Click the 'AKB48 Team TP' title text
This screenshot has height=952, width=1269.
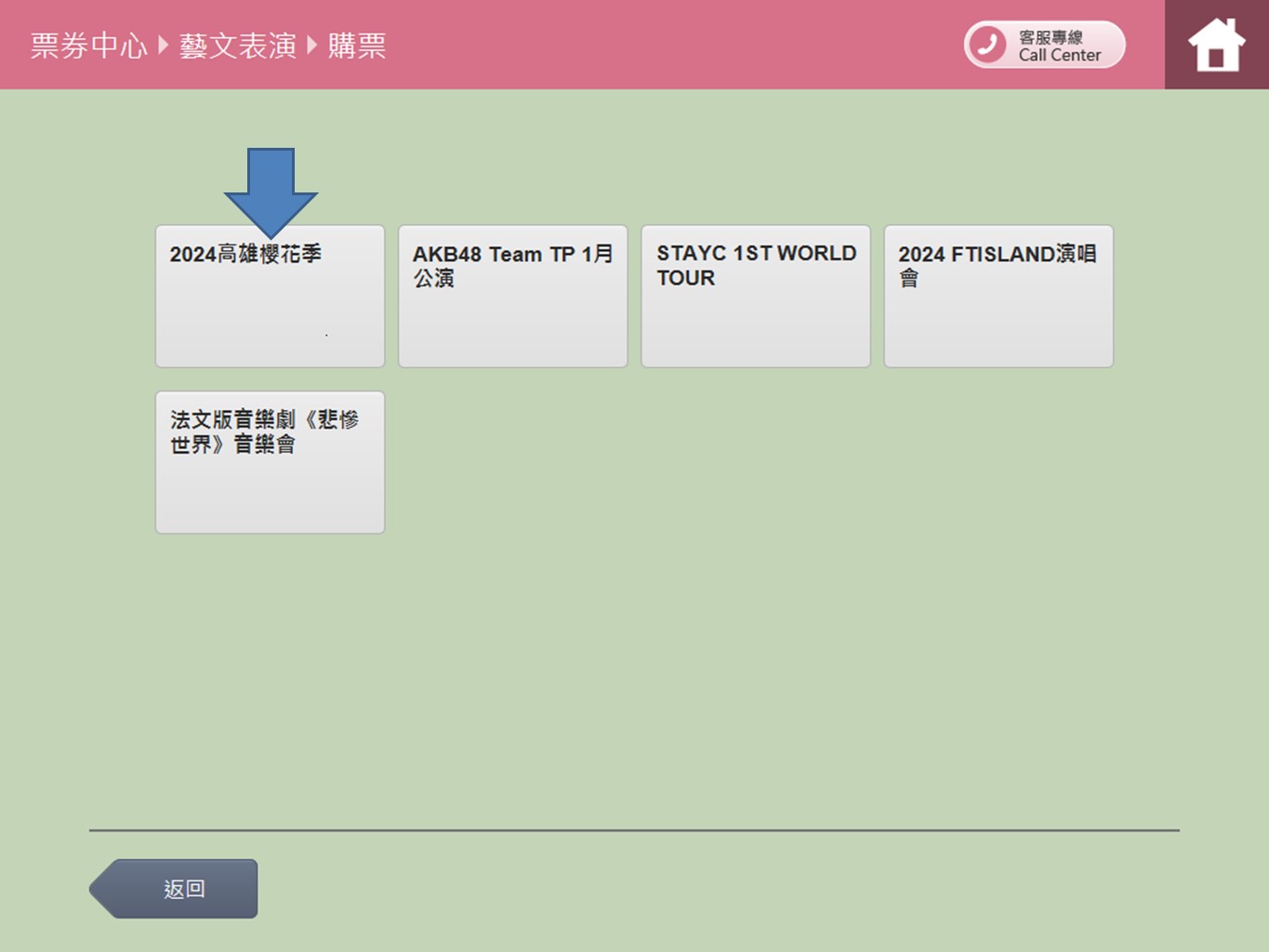pos(494,255)
